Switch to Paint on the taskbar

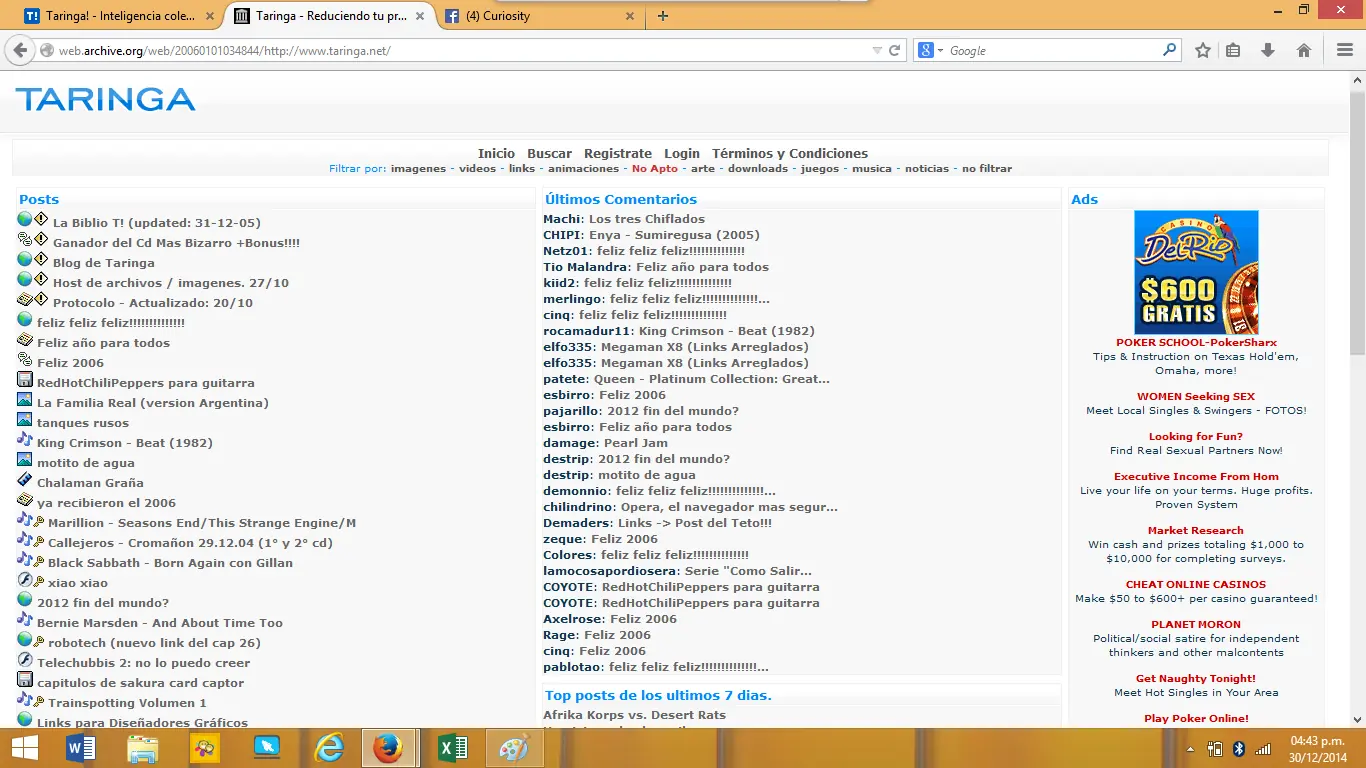pos(515,748)
